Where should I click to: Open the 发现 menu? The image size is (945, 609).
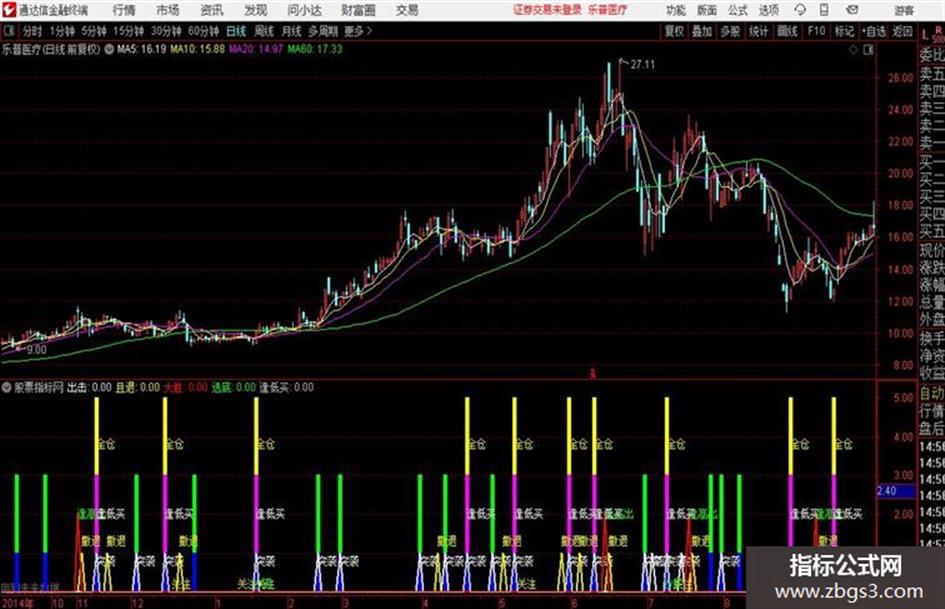(x=256, y=10)
